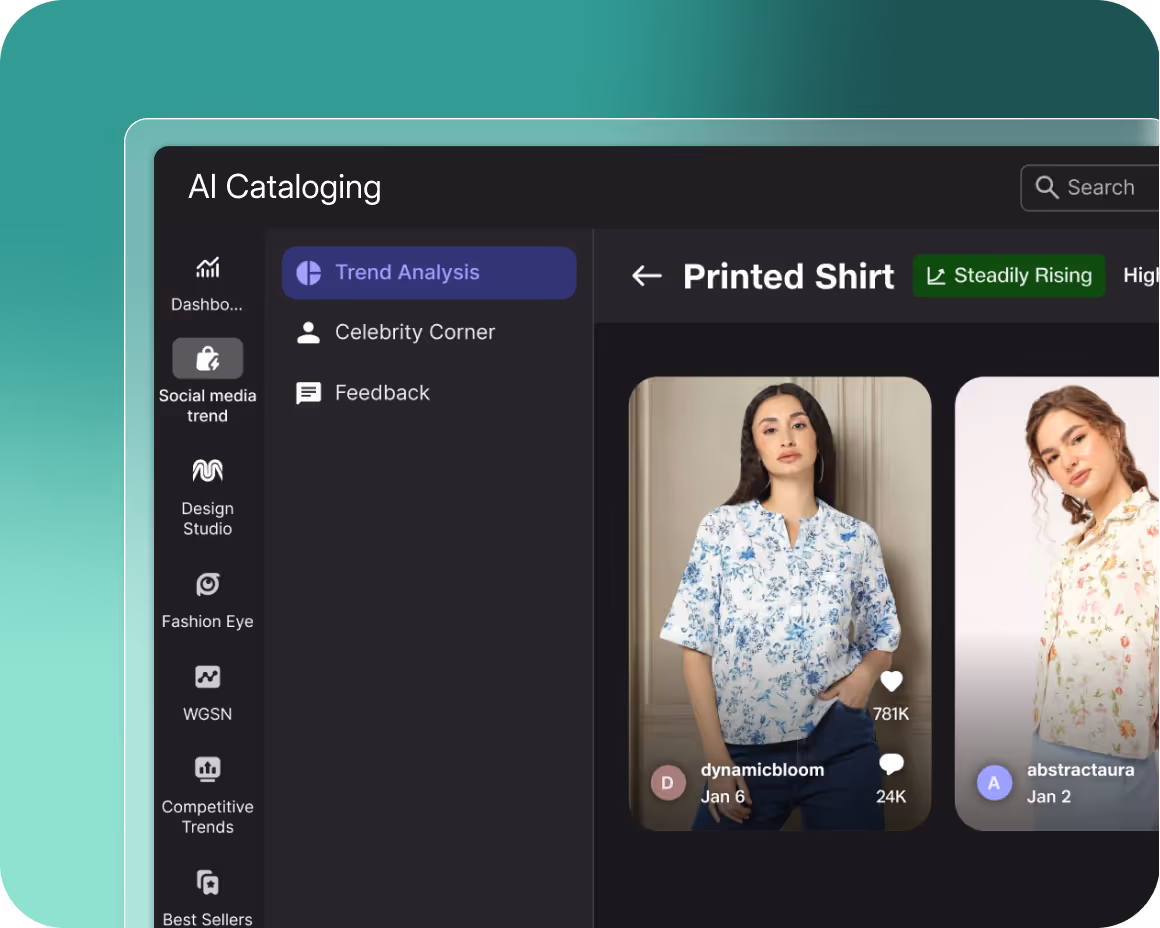1160x928 pixels.
Task: Click the Printed Shirt heading
Action: click(x=789, y=276)
